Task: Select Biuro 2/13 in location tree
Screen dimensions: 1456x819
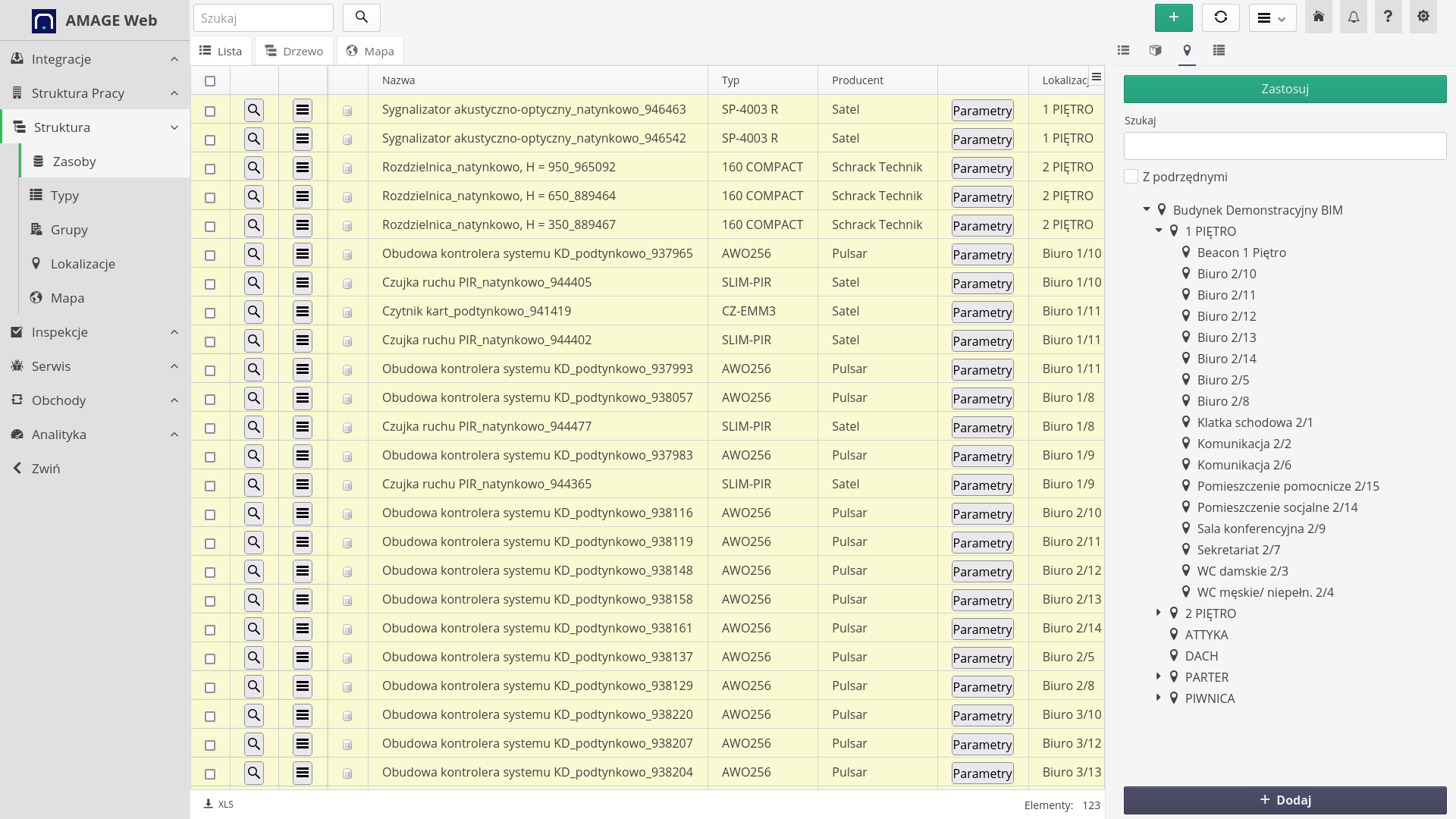Action: point(1226,337)
